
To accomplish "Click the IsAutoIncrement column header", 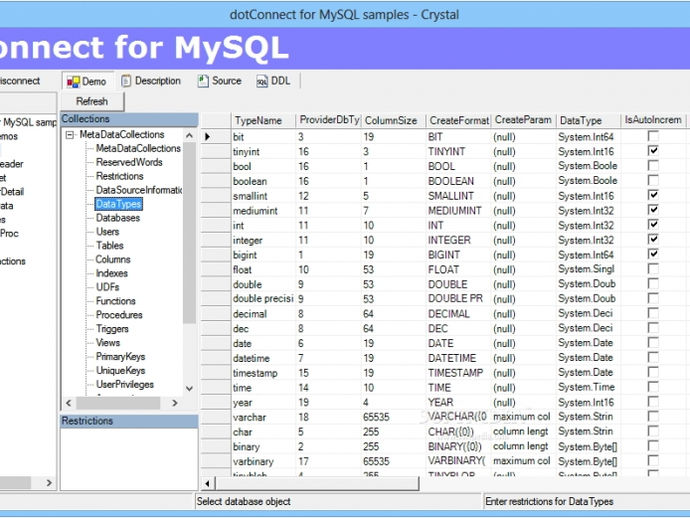I will [653, 121].
